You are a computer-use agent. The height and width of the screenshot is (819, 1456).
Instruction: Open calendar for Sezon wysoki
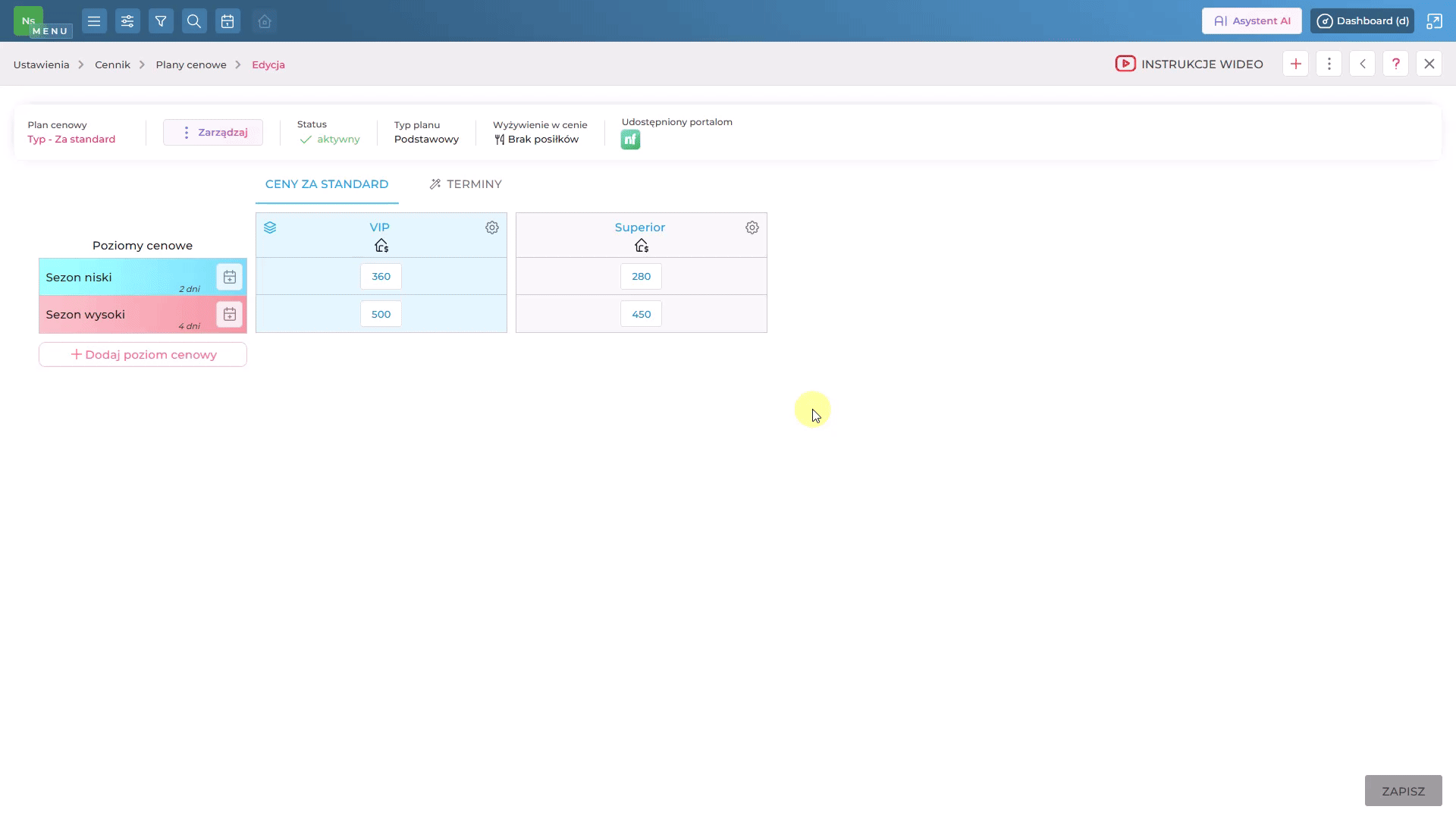[230, 314]
